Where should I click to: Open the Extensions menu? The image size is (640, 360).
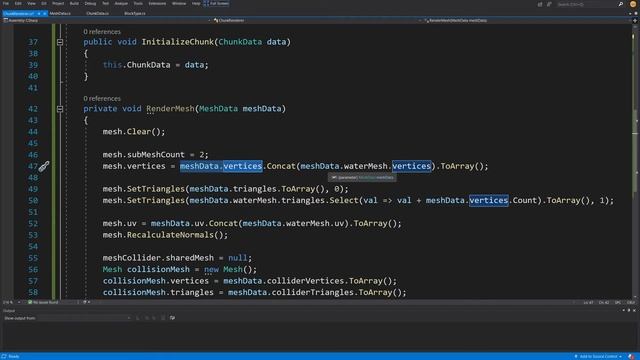coord(157,3)
